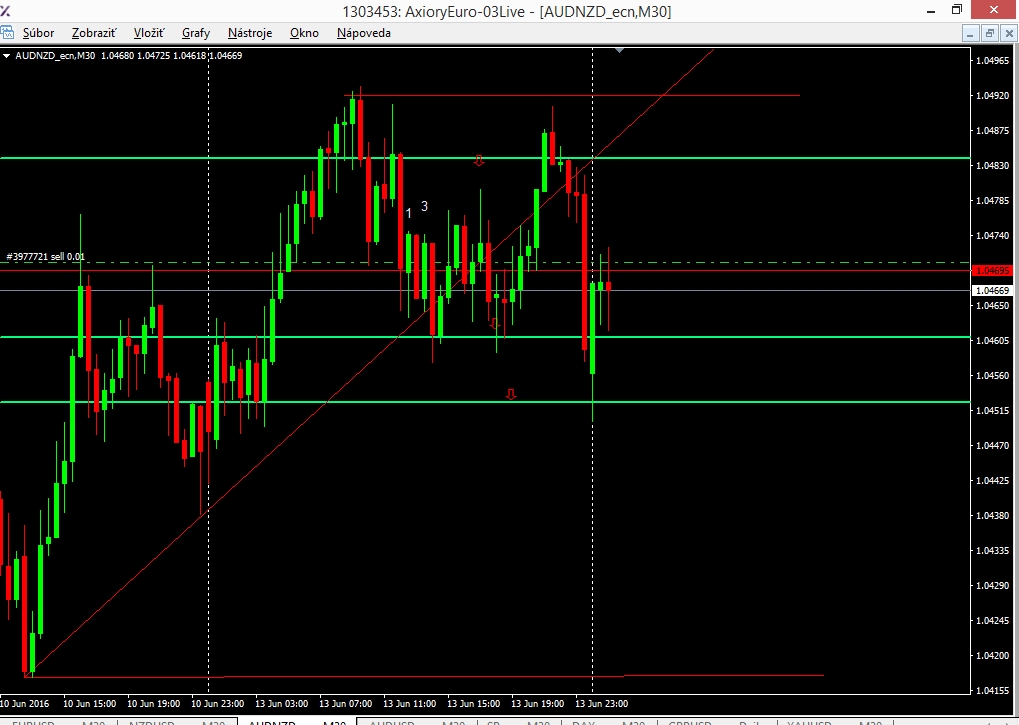Image resolution: width=1019 pixels, height=725 pixels.
Task: Open the Grafy menu
Action: tap(196, 33)
